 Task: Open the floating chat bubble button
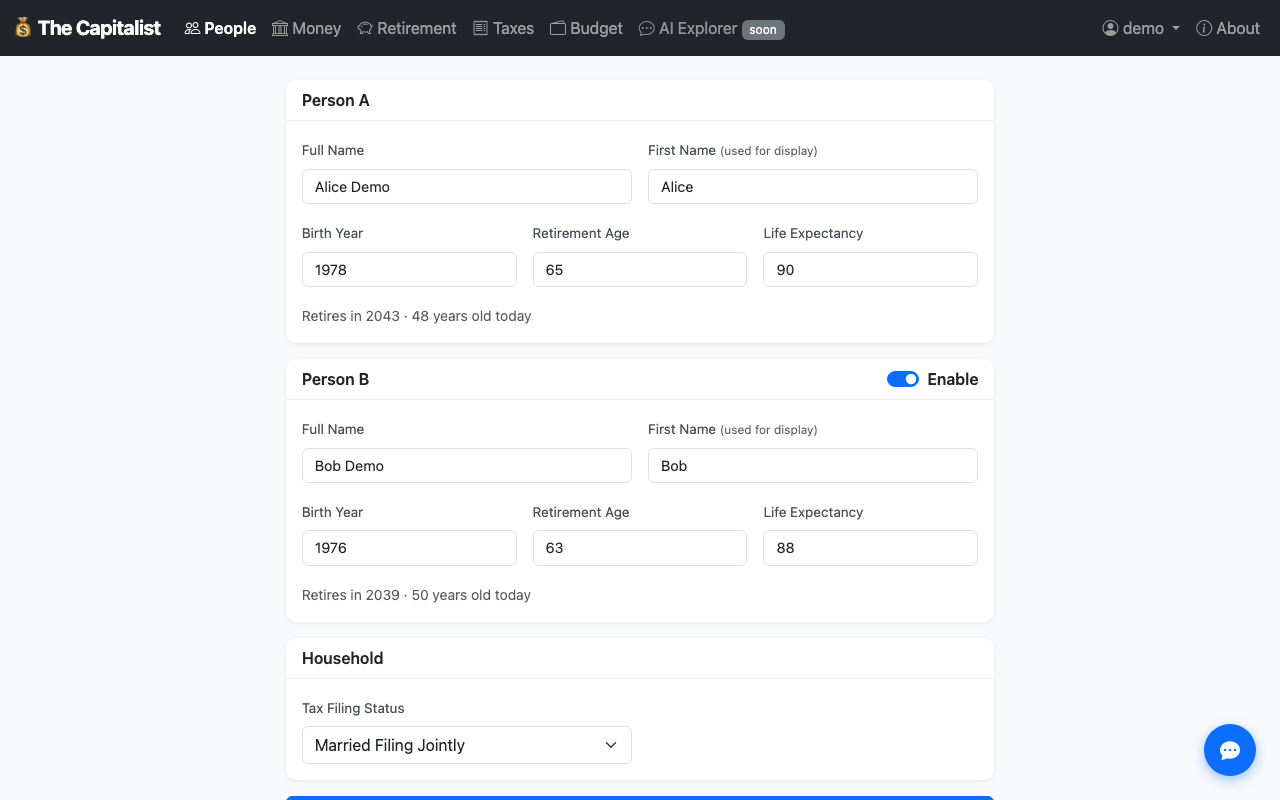click(x=1229, y=750)
